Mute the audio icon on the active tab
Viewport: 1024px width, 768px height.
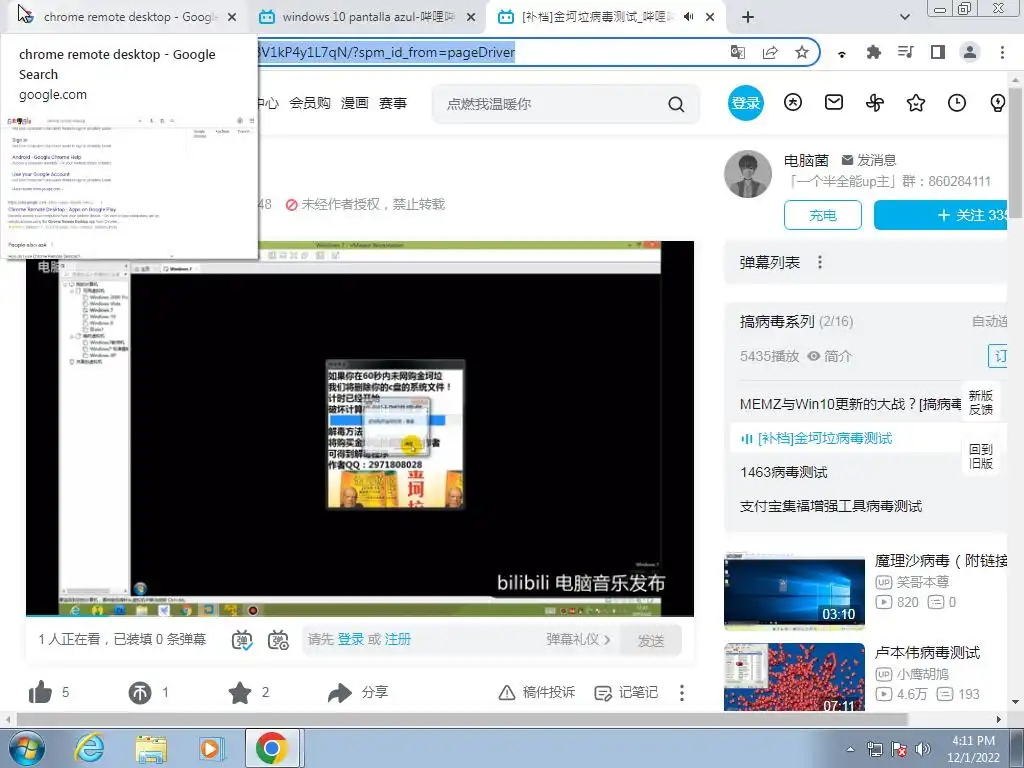[688, 17]
